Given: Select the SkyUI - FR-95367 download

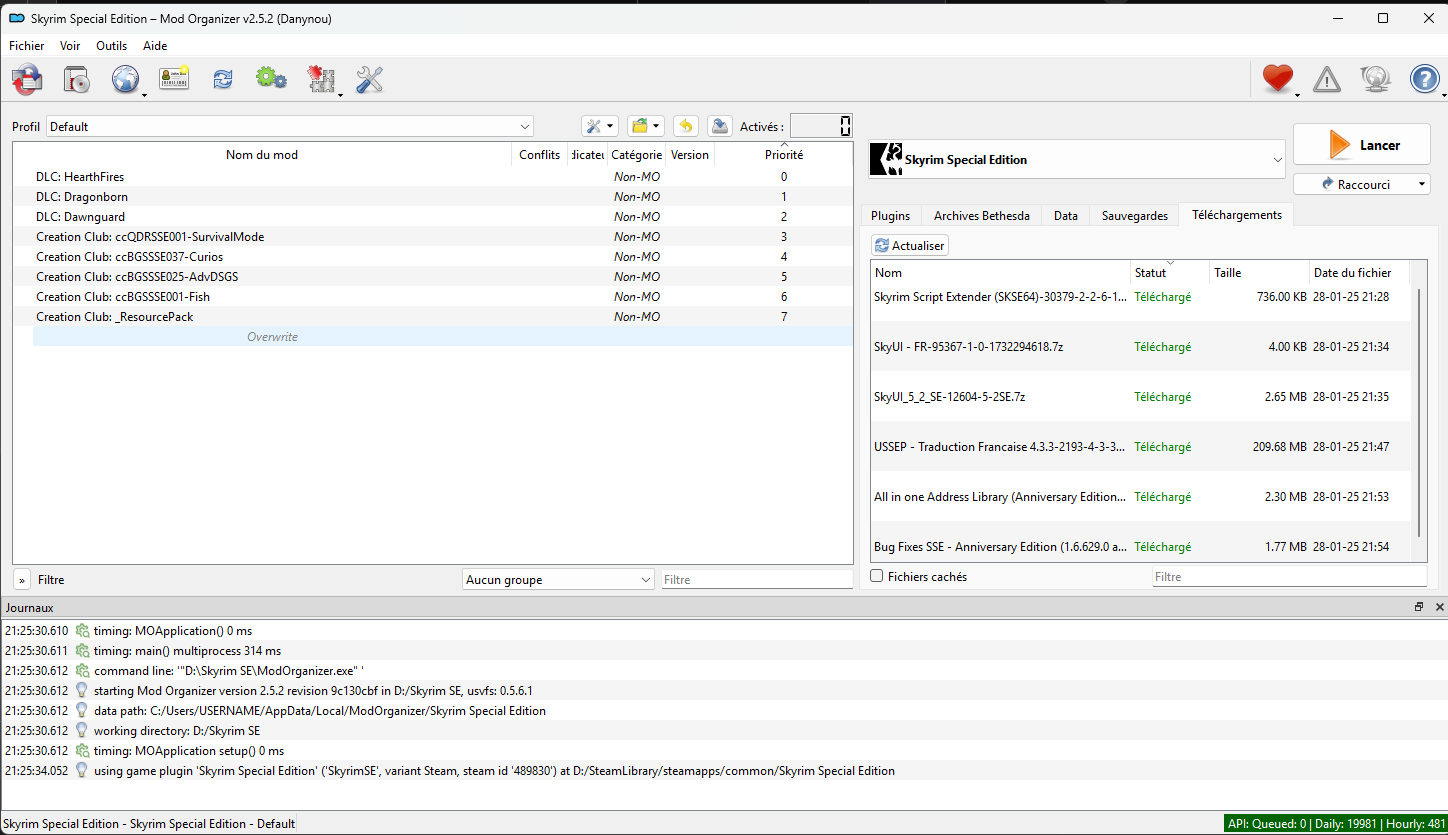Looking at the screenshot, I should pyautogui.click(x=1140, y=347).
